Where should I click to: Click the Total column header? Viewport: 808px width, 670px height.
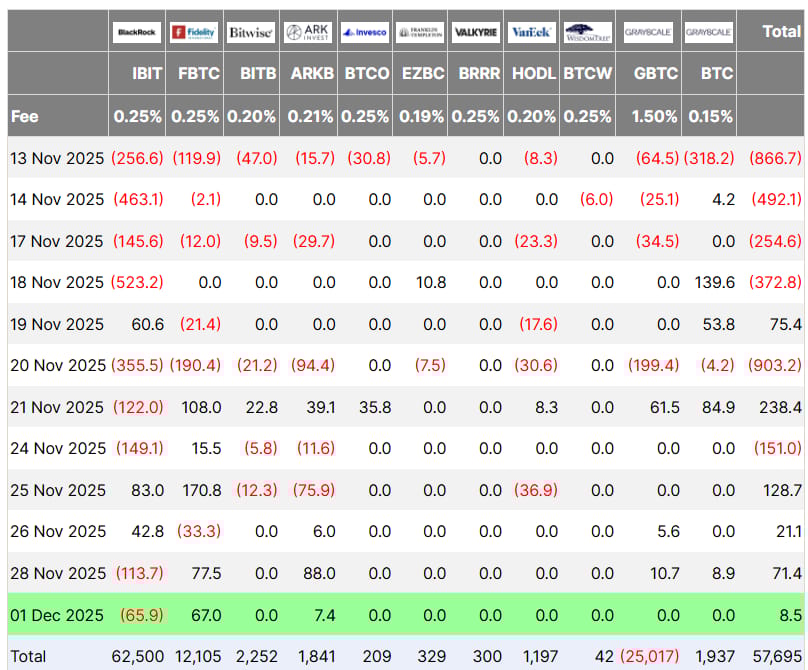[780, 31]
